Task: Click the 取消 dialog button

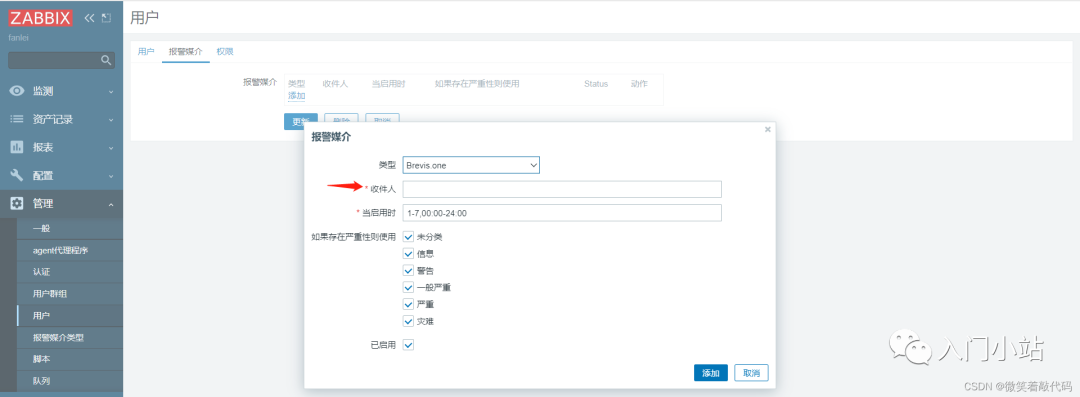Action: point(751,373)
